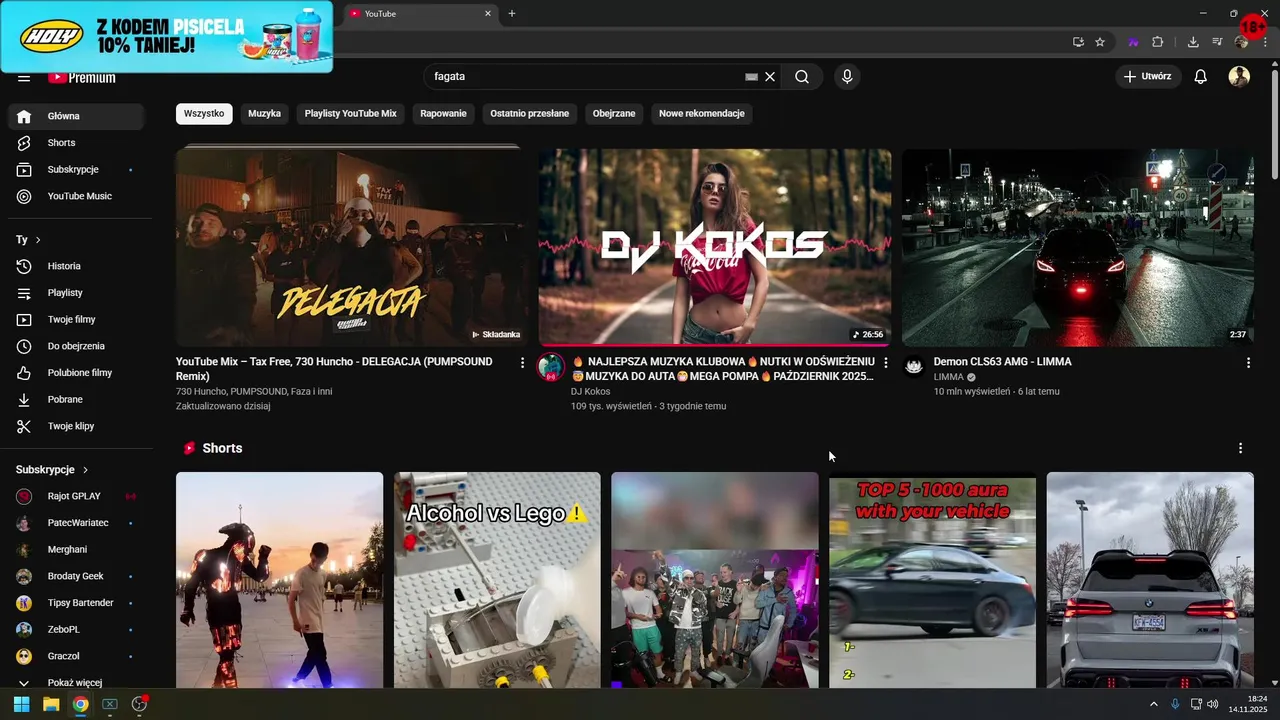Select Ostatnio przesłane chip
This screenshot has width=1280, height=720.
pos(529,114)
